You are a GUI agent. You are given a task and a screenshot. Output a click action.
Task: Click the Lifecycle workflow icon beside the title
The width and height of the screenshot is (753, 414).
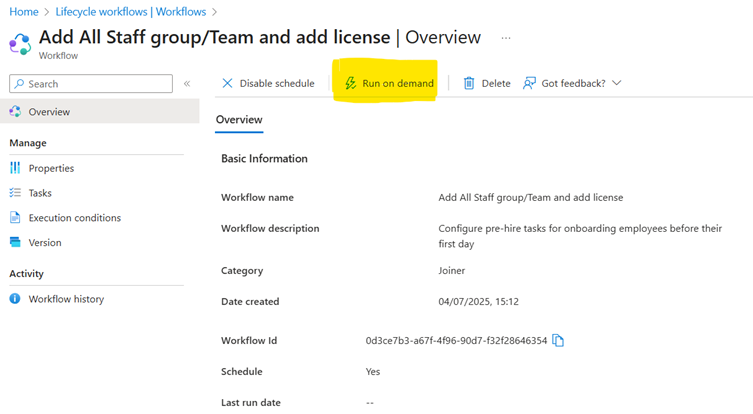point(20,44)
